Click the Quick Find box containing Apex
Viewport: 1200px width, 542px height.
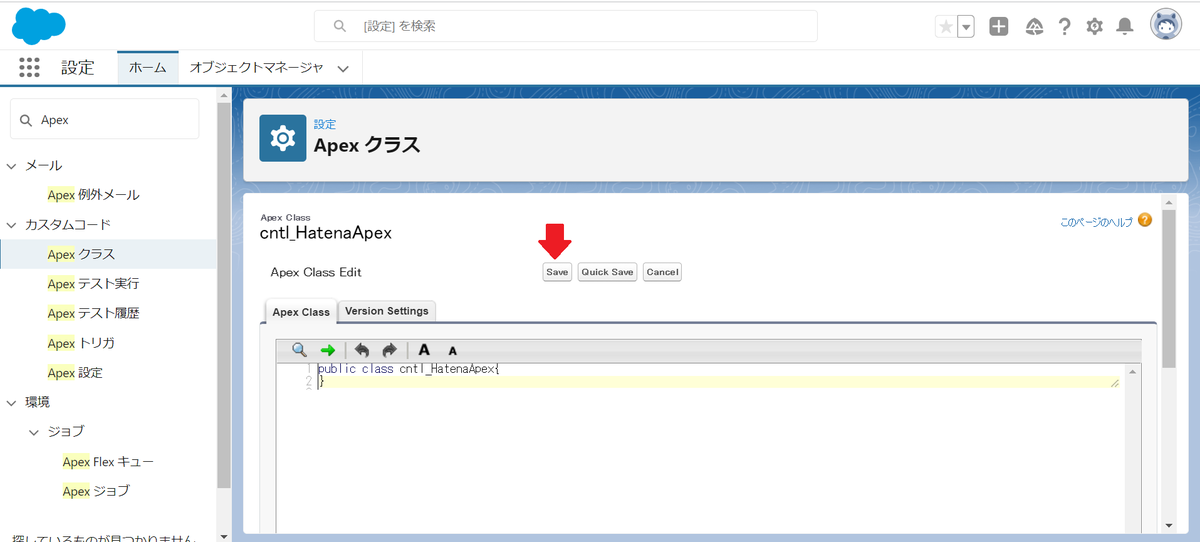(105, 119)
